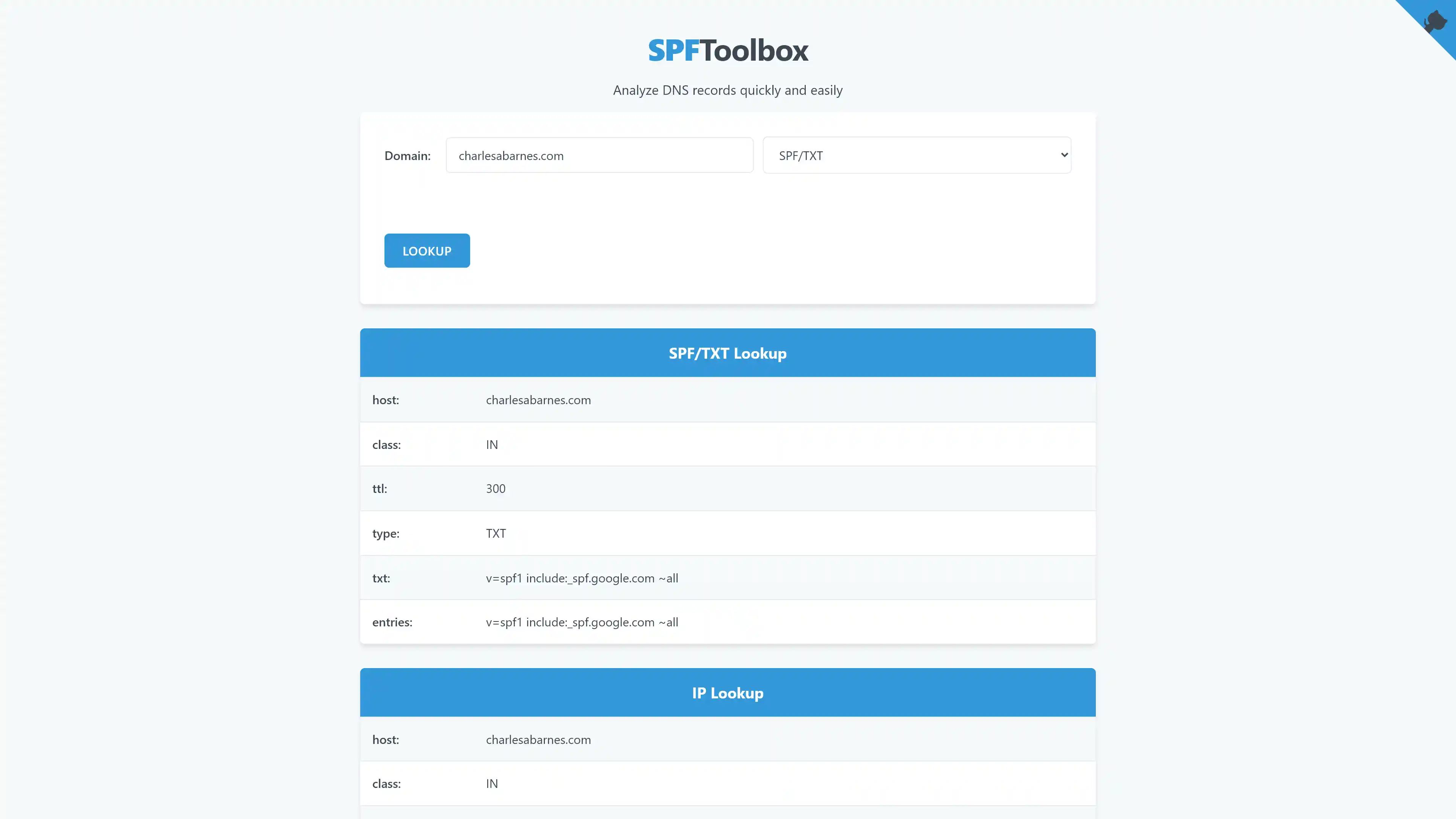
Task: Click the type value TXT
Action: coord(496,533)
